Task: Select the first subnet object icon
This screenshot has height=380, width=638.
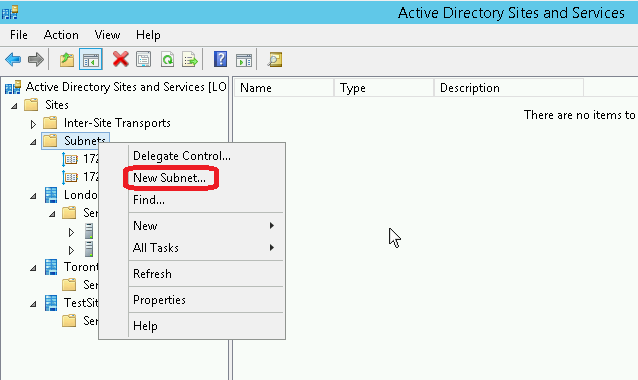Action: pyautogui.click(x=70, y=159)
